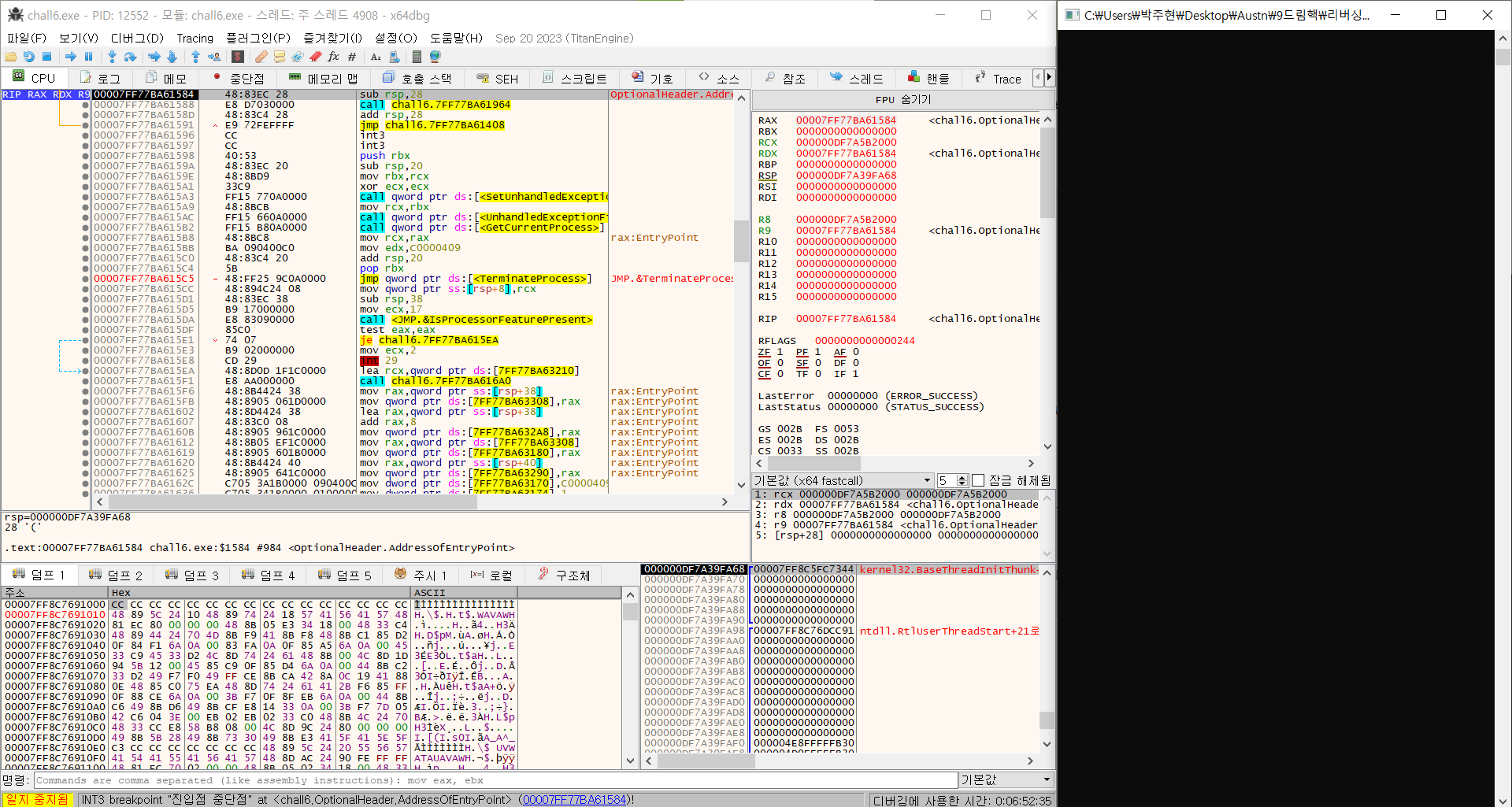Image resolution: width=1512 pixels, height=807 pixels.
Task: Click the Hex column header in dump
Action: [x=259, y=592]
